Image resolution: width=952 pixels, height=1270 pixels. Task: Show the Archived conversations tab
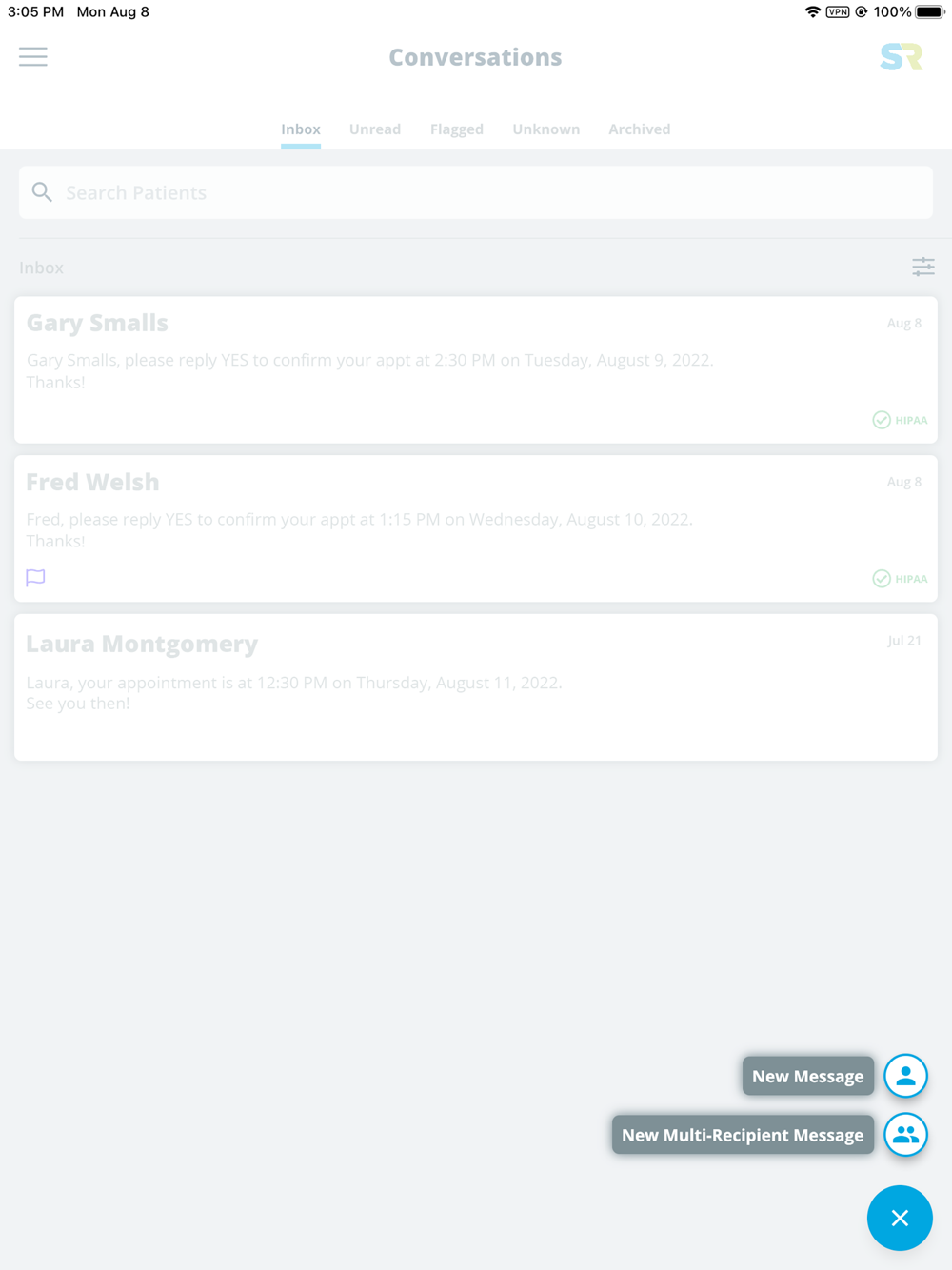(x=640, y=129)
